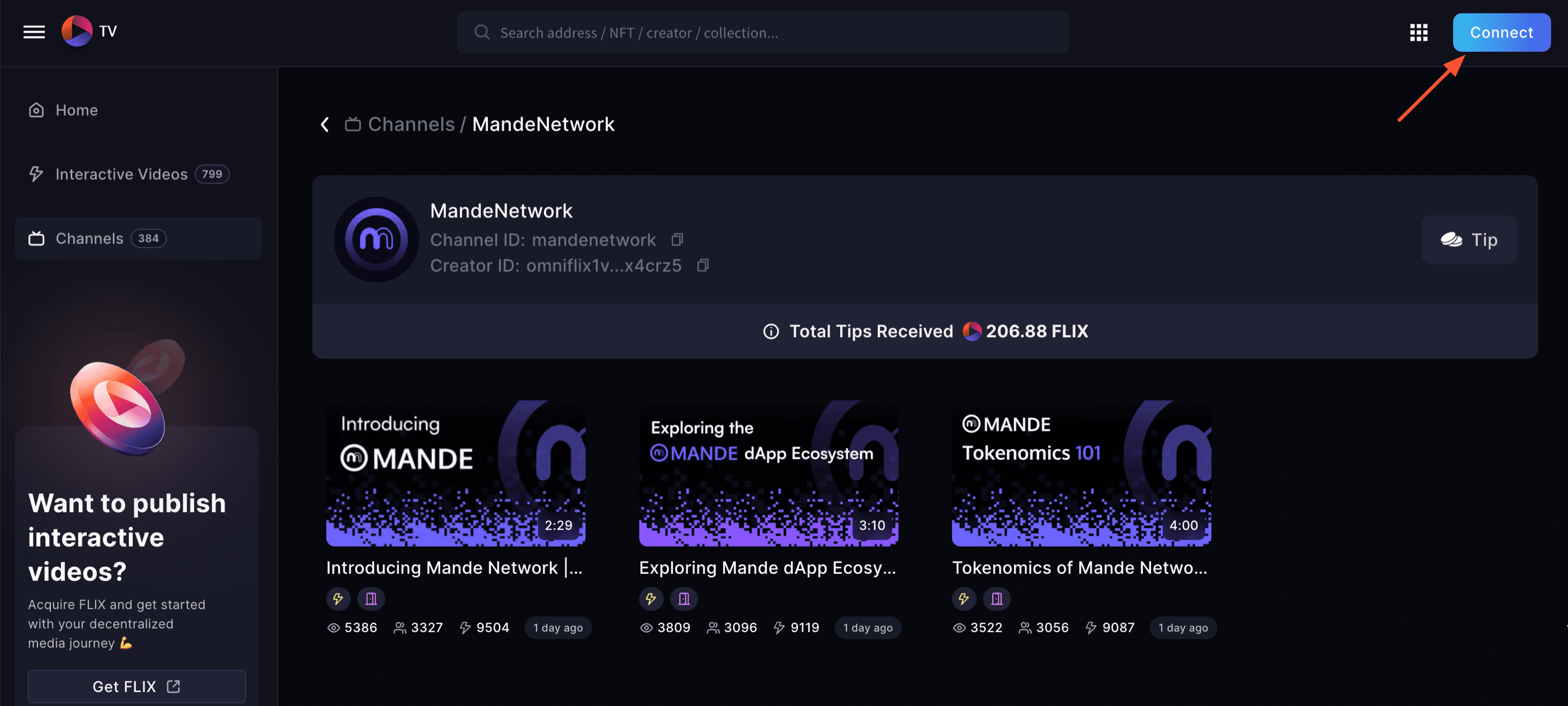Click the MandeNetwork channel avatar

pyautogui.click(x=376, y=240)
